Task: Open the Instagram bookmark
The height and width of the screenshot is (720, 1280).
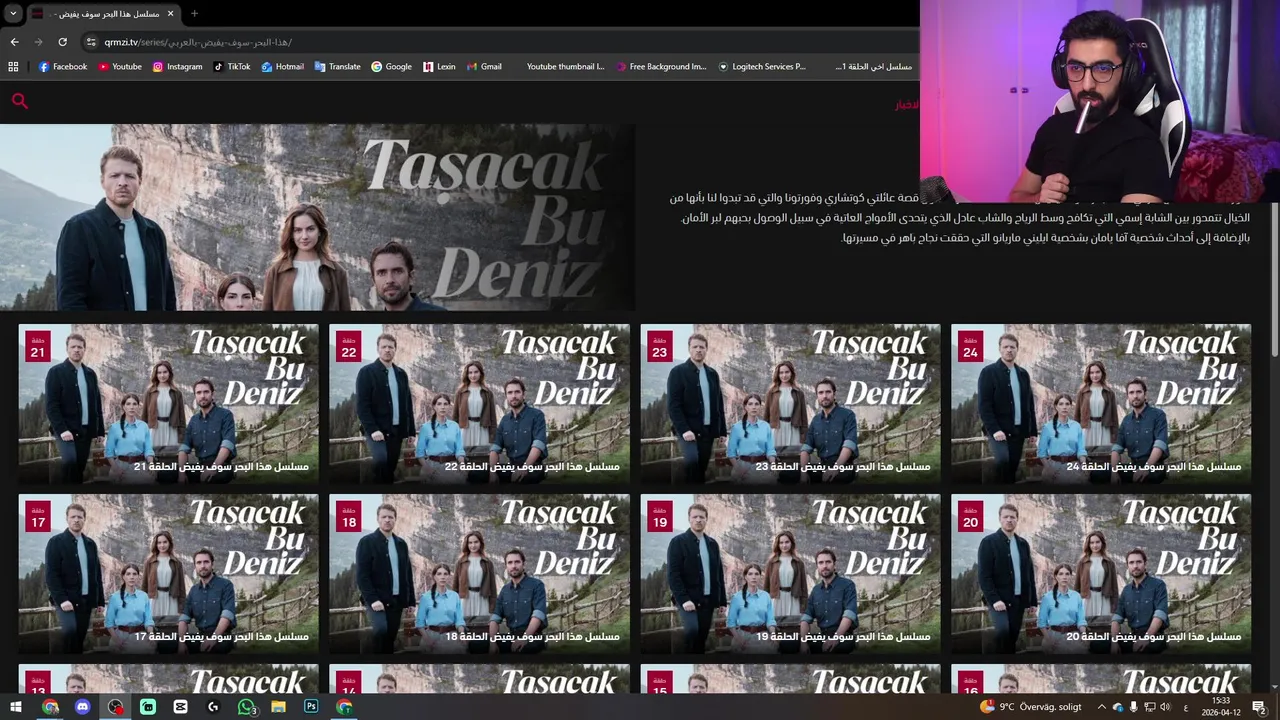Action: pos(177,67)
